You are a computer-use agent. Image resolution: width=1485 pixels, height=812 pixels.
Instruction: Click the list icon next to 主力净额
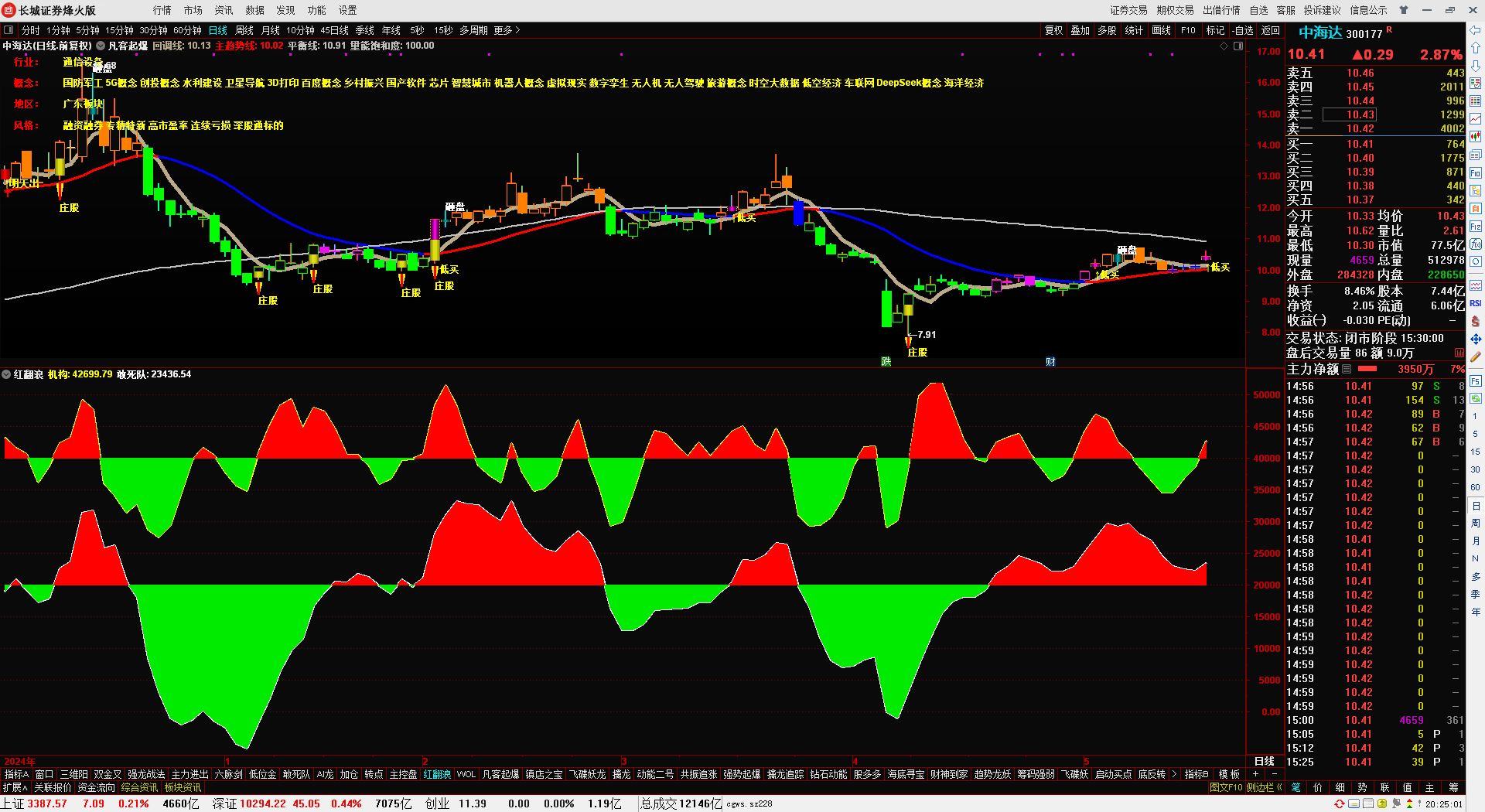click(1347, 369)
